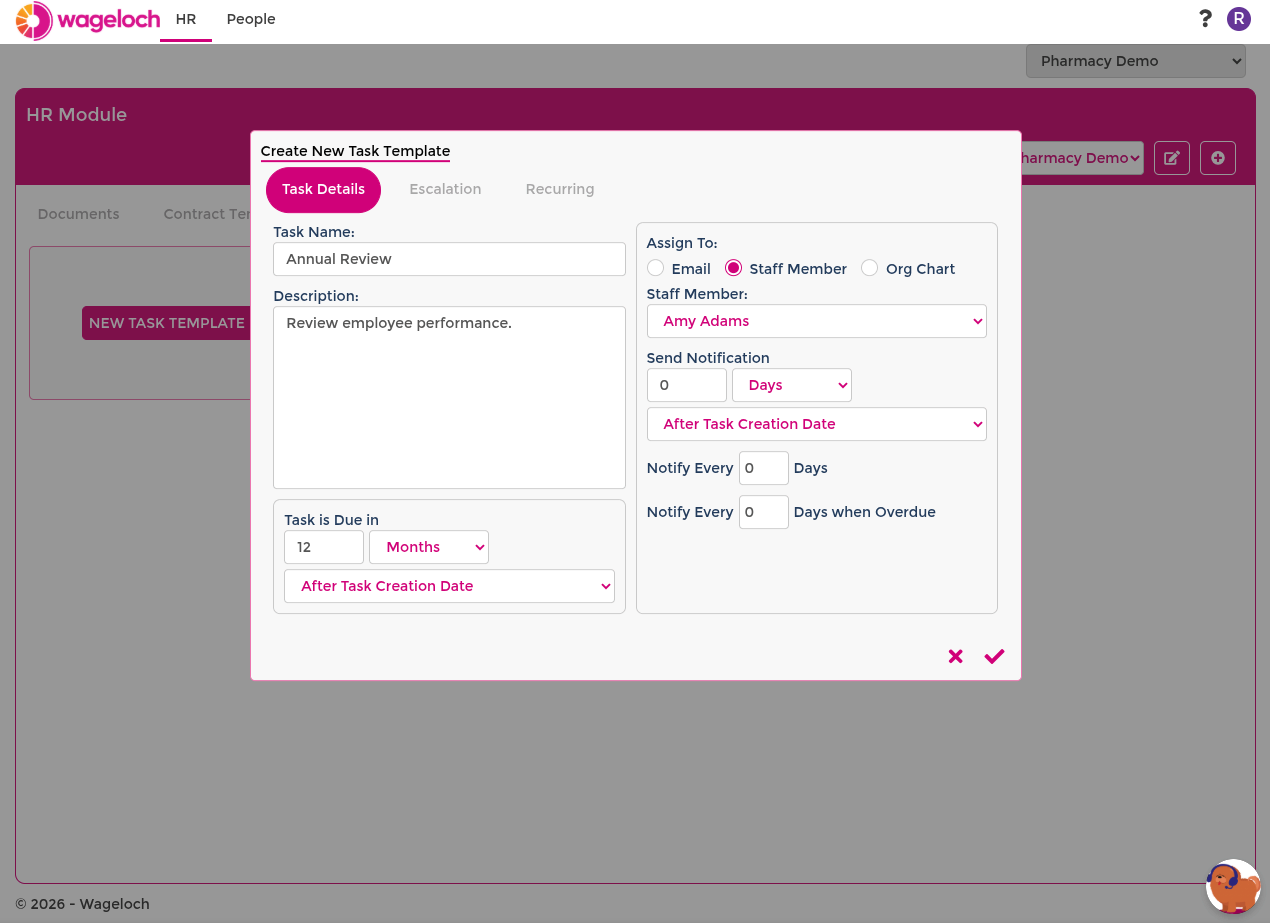Image resolution: width=1270 pixels, height=923 pixels.
Task: Switch to the Documents tab behind dialog
Action: coord(78,214)
